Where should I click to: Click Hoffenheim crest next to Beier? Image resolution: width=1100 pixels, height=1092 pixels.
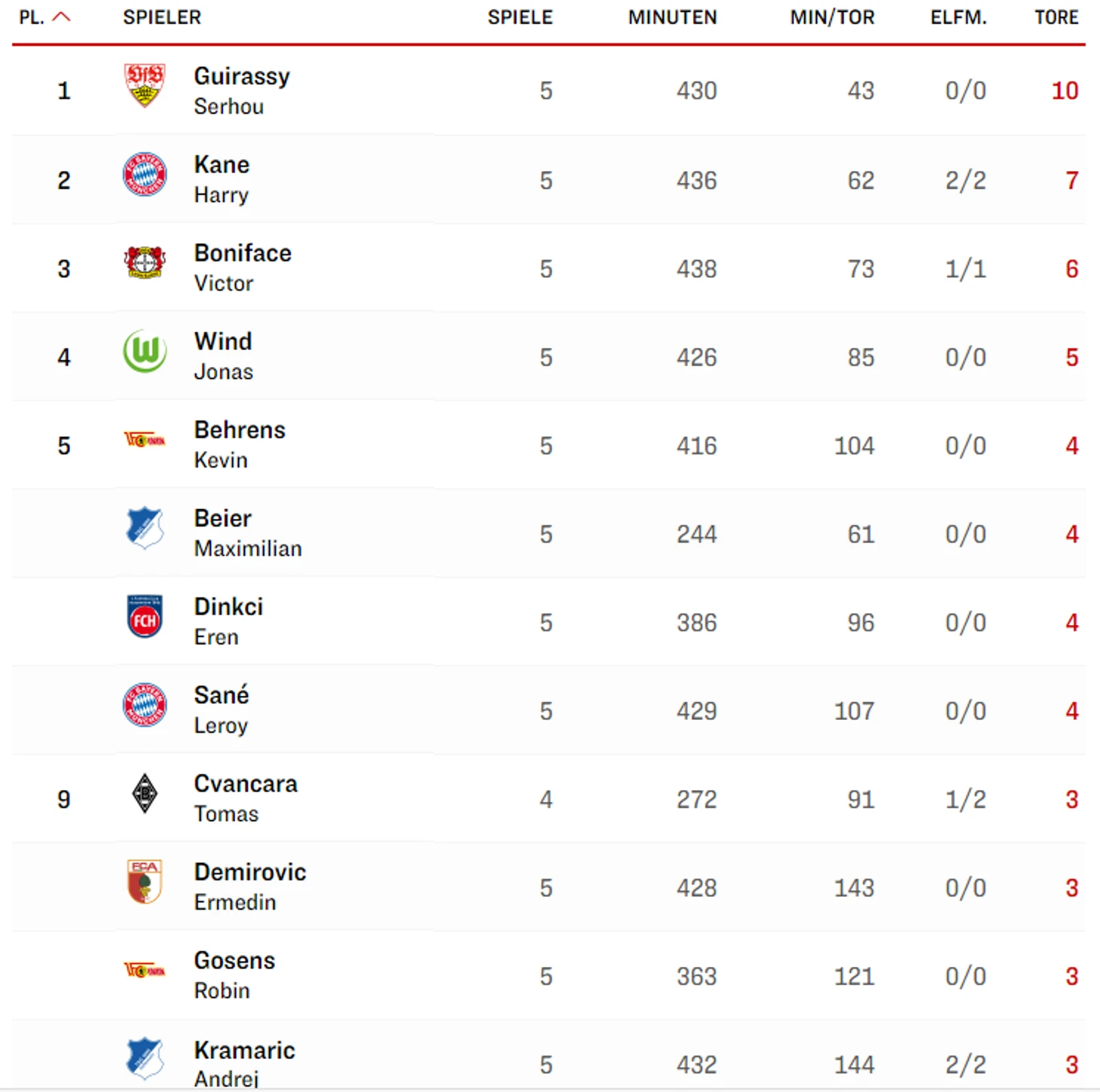click(x=145, y=528)
